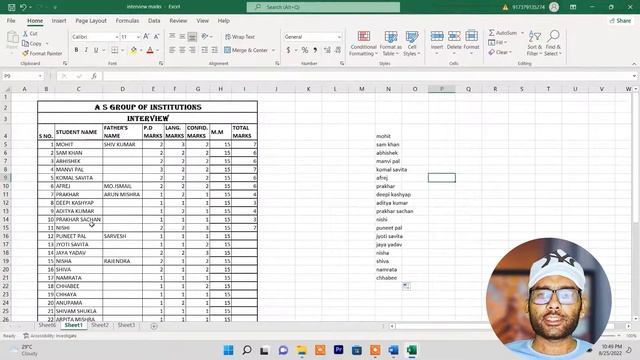Apply Percent Style format

tap(304, 50)
